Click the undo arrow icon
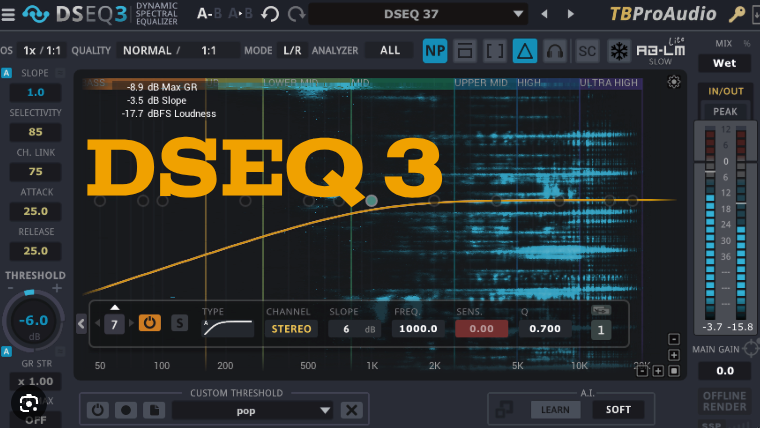The height and width of the screenshot is (428, 760). (x=270, y=14)
